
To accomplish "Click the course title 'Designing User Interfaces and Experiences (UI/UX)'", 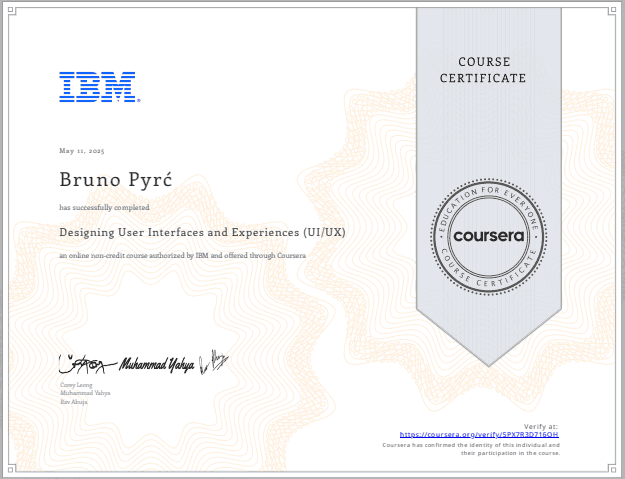I will [202, 232].
